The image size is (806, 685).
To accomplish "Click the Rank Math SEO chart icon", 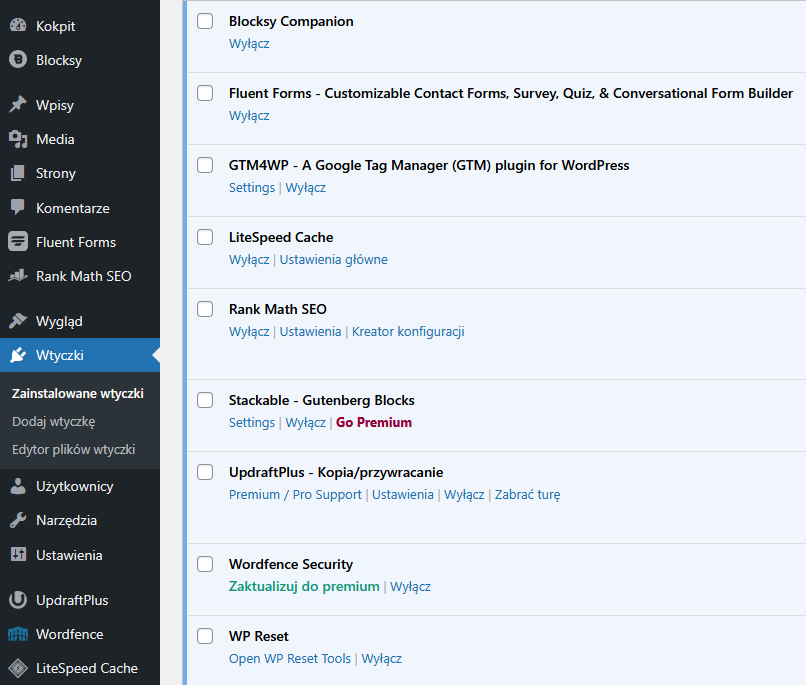I will click(18, 276).
